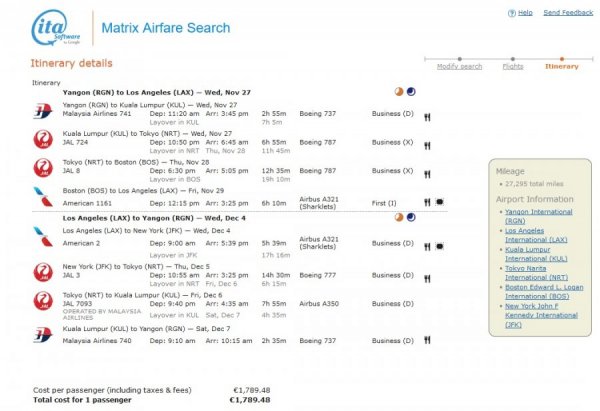Click the blue overnight icon for Yangon to Los Angeles

(411, 91)
